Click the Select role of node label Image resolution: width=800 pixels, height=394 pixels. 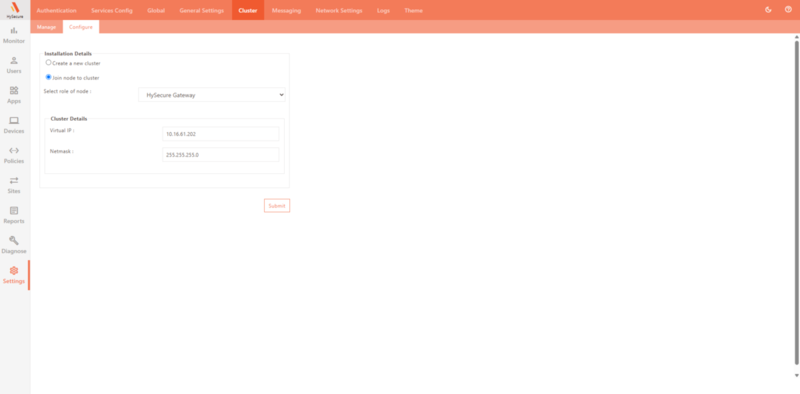point(67,91)
